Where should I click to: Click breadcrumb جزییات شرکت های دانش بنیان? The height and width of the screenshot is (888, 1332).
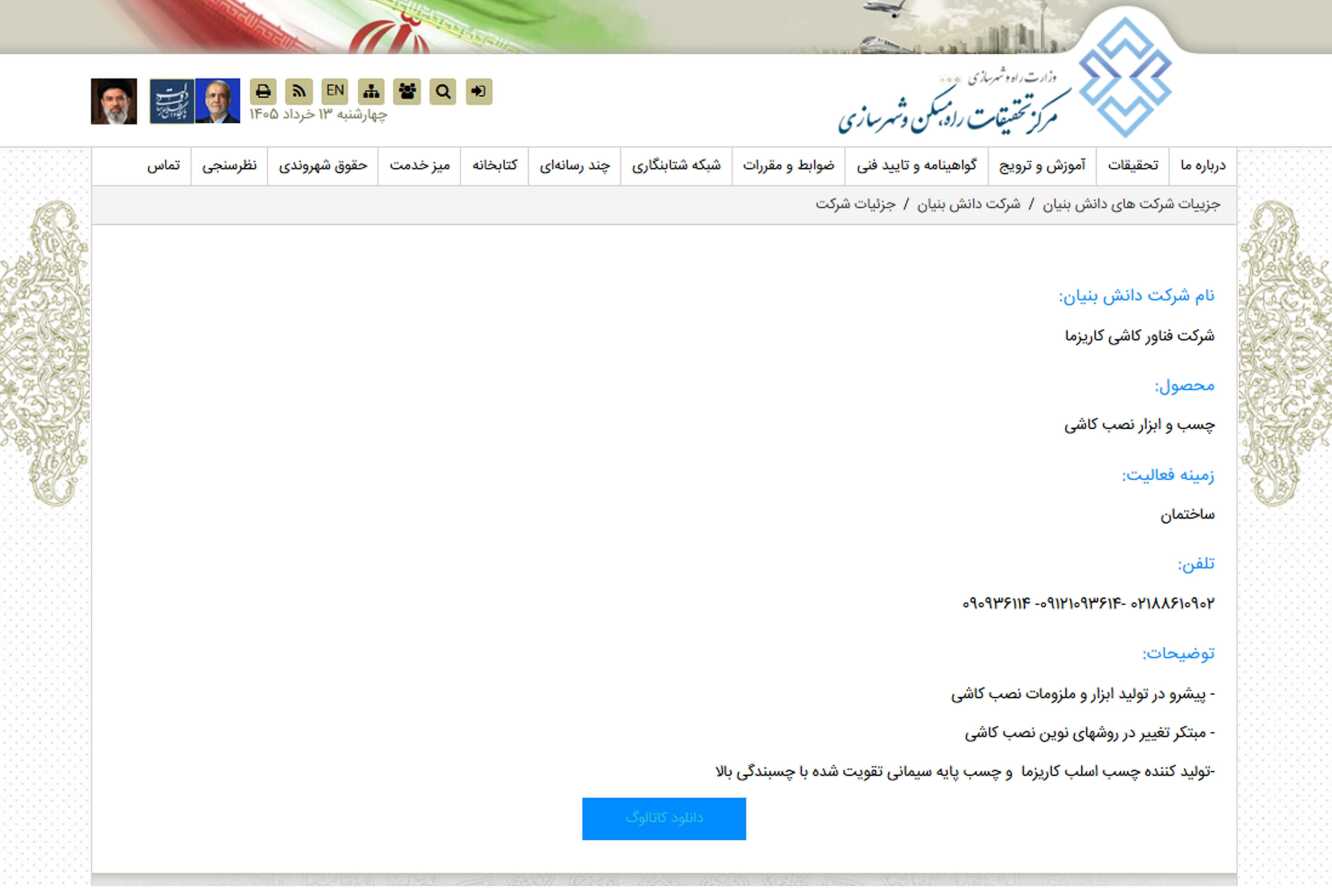(1132, 204)
